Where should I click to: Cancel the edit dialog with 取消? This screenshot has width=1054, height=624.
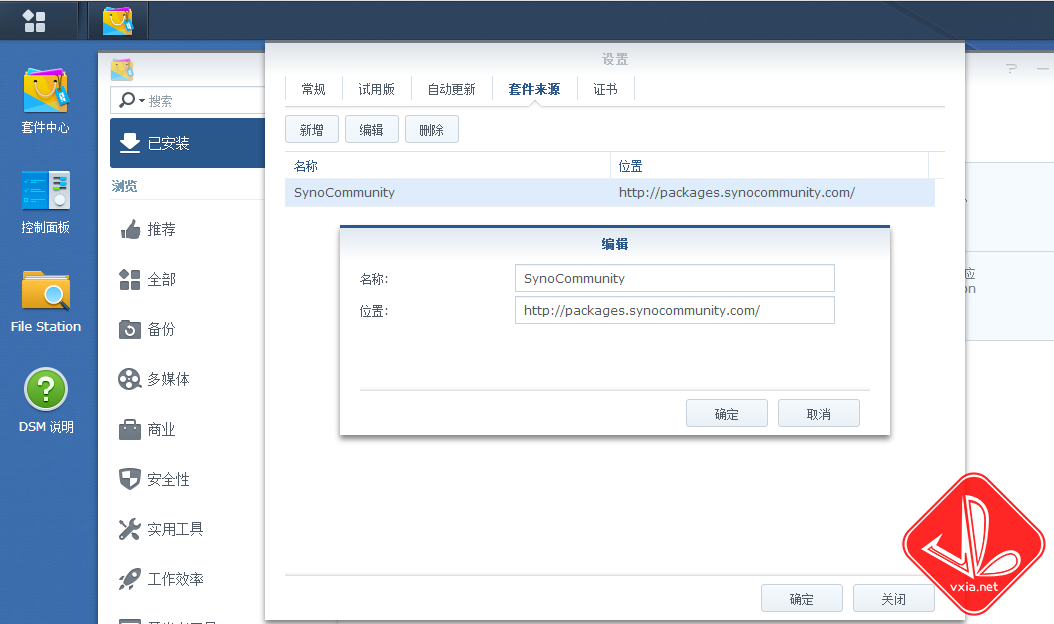819,414
